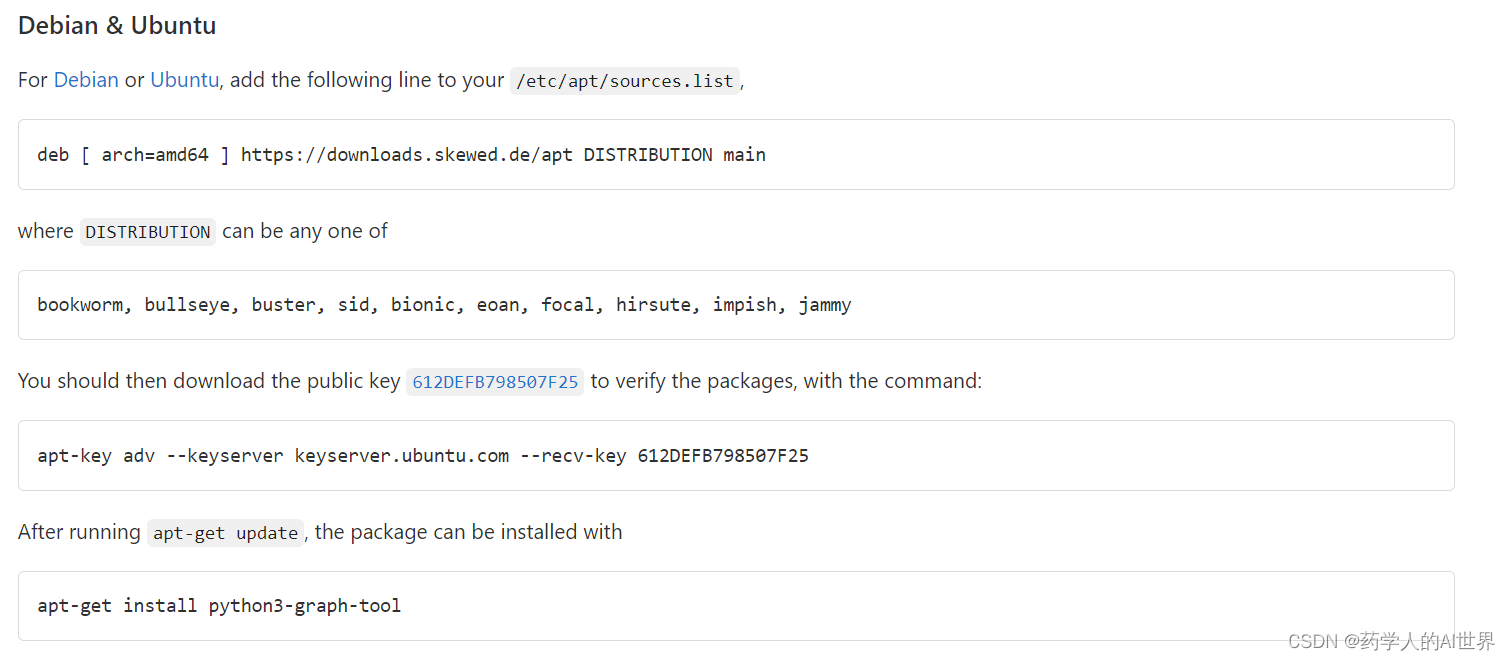The image size is (1510, 661).
Task: Click the public key 612DEFB798507F25 link
Action: (x=495, y=382)
